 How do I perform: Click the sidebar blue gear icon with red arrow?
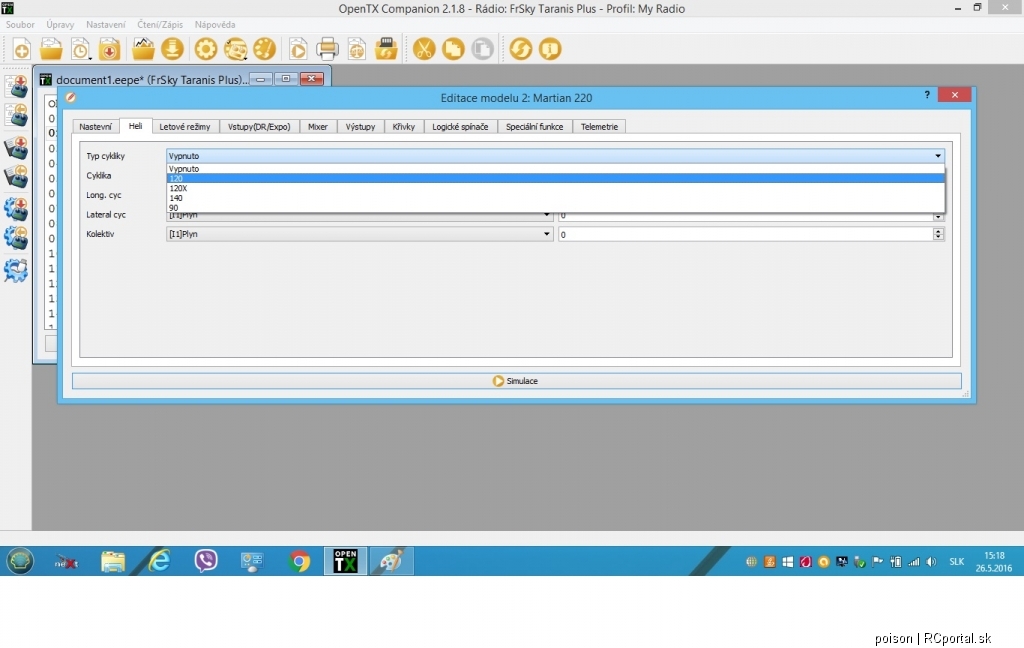(16, 209)
